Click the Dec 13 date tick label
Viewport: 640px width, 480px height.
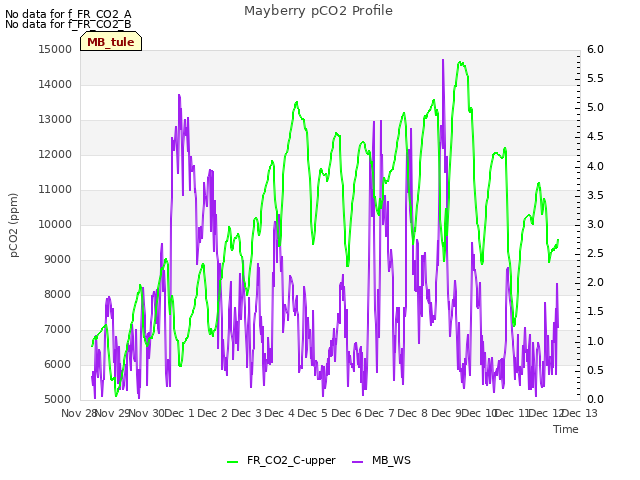click(x=580, y=413)
